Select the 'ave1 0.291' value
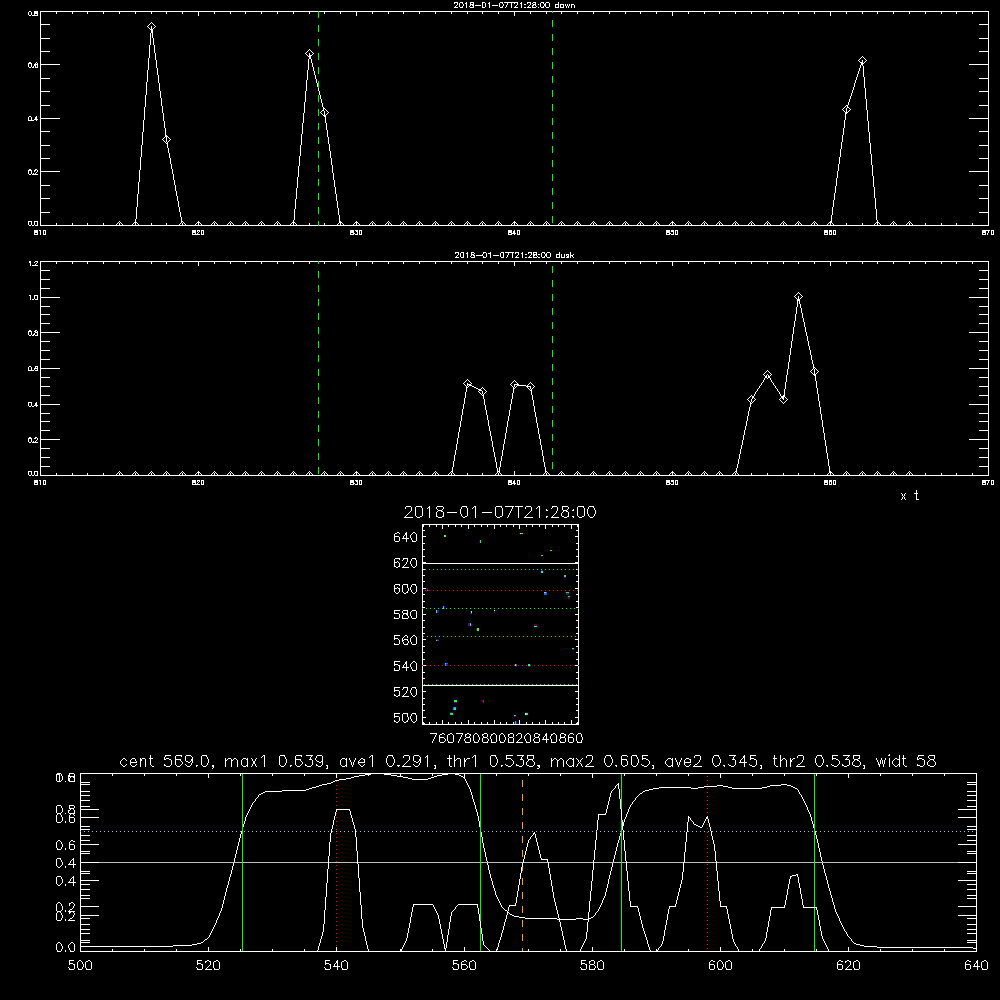 (384, 761)
